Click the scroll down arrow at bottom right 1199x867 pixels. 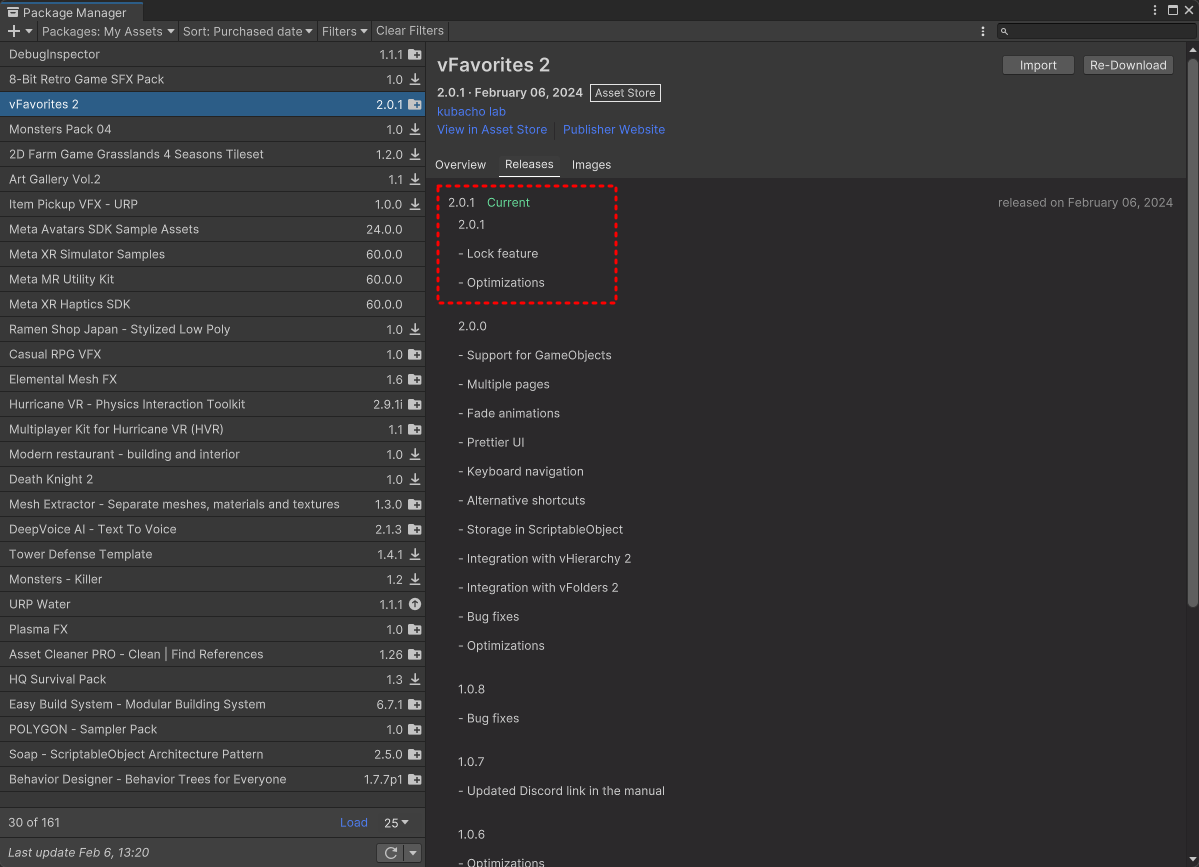(x=1192, y=860)
